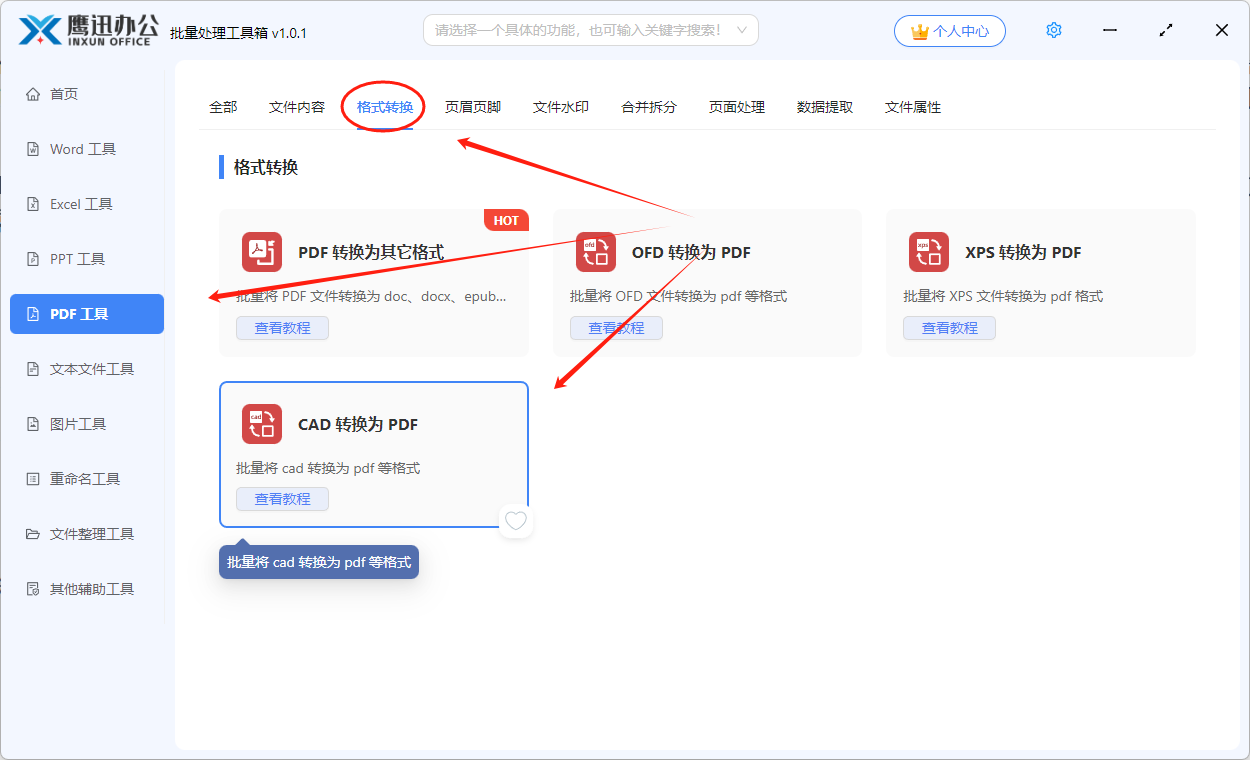This screenshot has height=760, width=1250.
Task: Click the PDF to other formats icon
Action: (262, 252)
